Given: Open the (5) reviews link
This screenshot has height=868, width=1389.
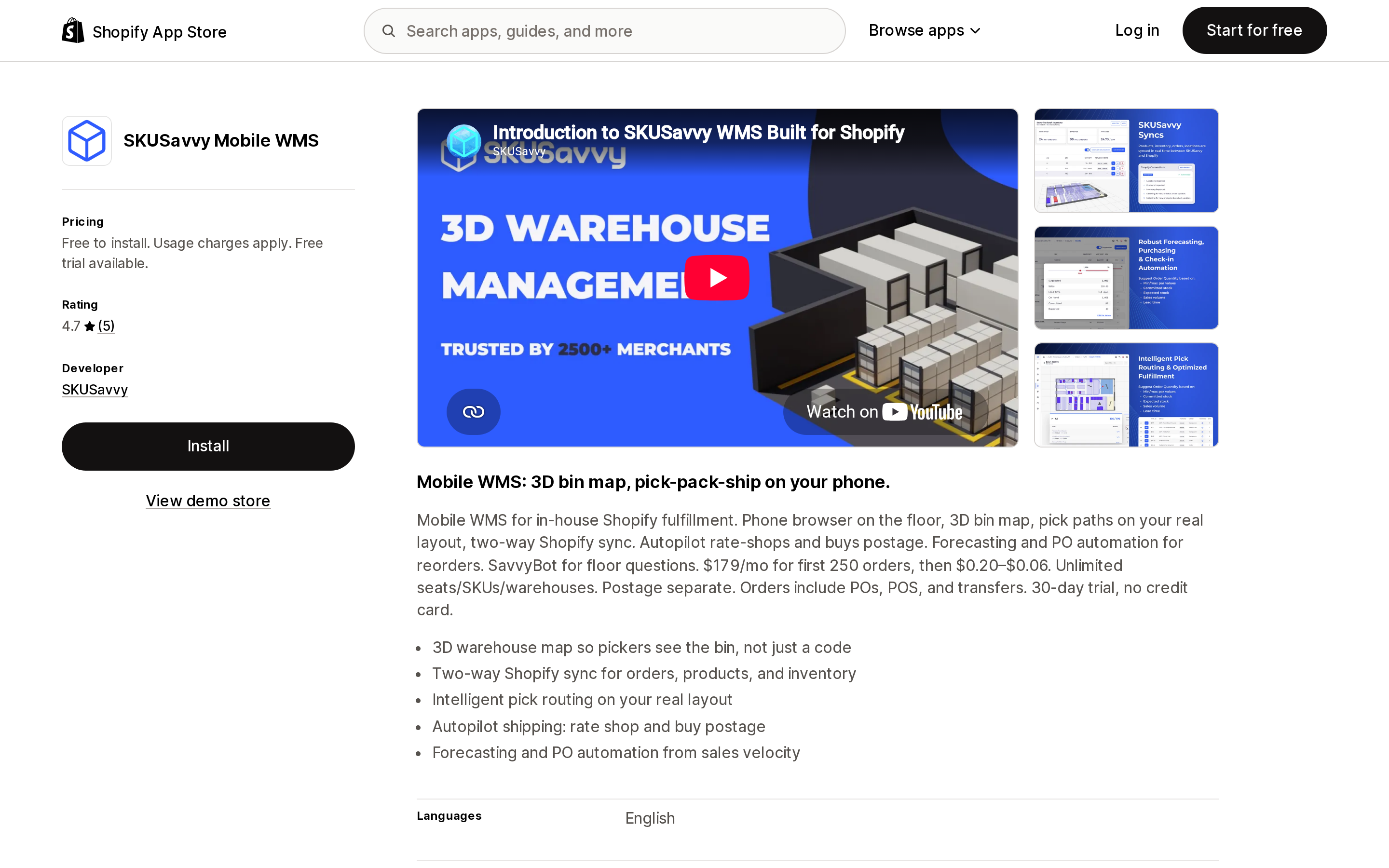Looking at the screenshot, I should [x=106, y=326].
